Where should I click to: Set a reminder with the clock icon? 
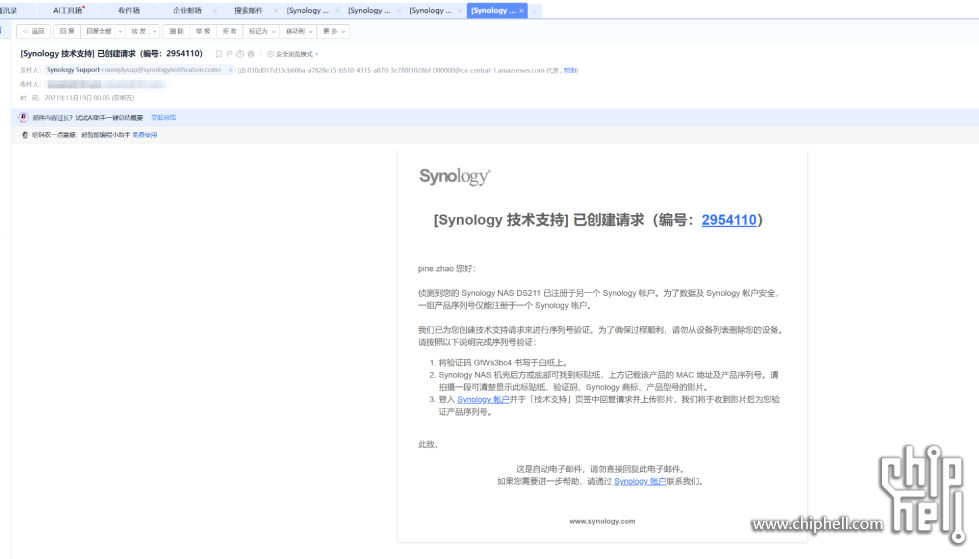tap(240, 54)
